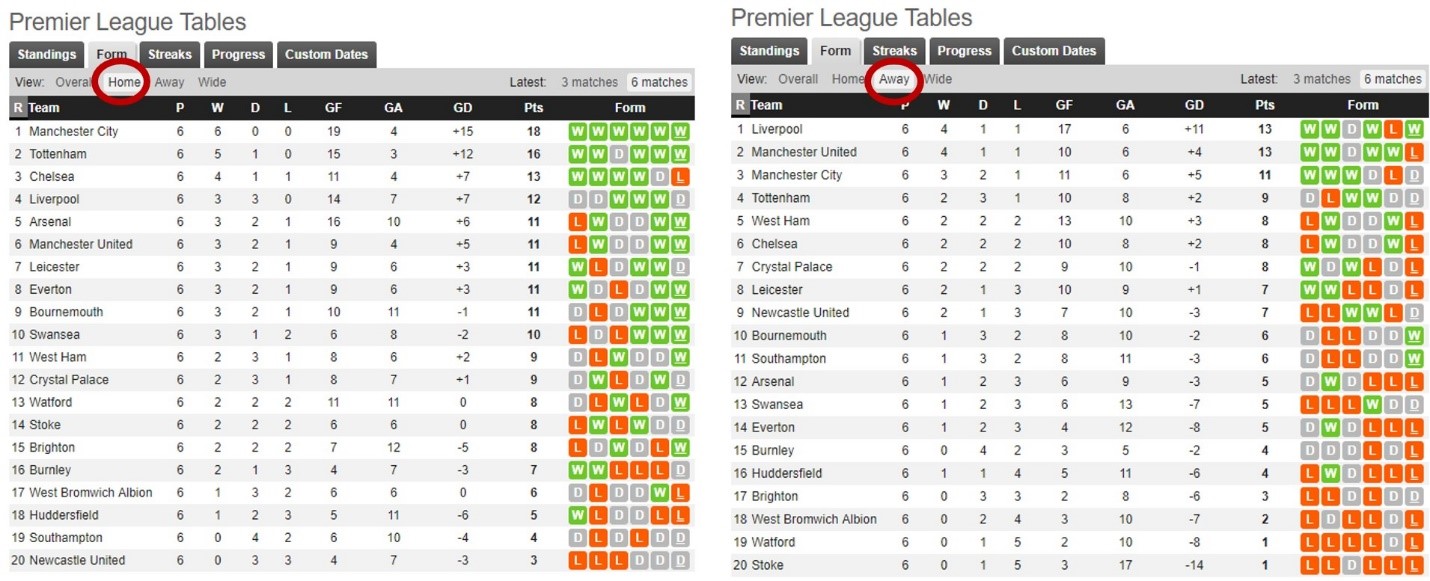Sort the right table by the GD column
This screenshot has height=581, width=1430.
coord(1194,105)
